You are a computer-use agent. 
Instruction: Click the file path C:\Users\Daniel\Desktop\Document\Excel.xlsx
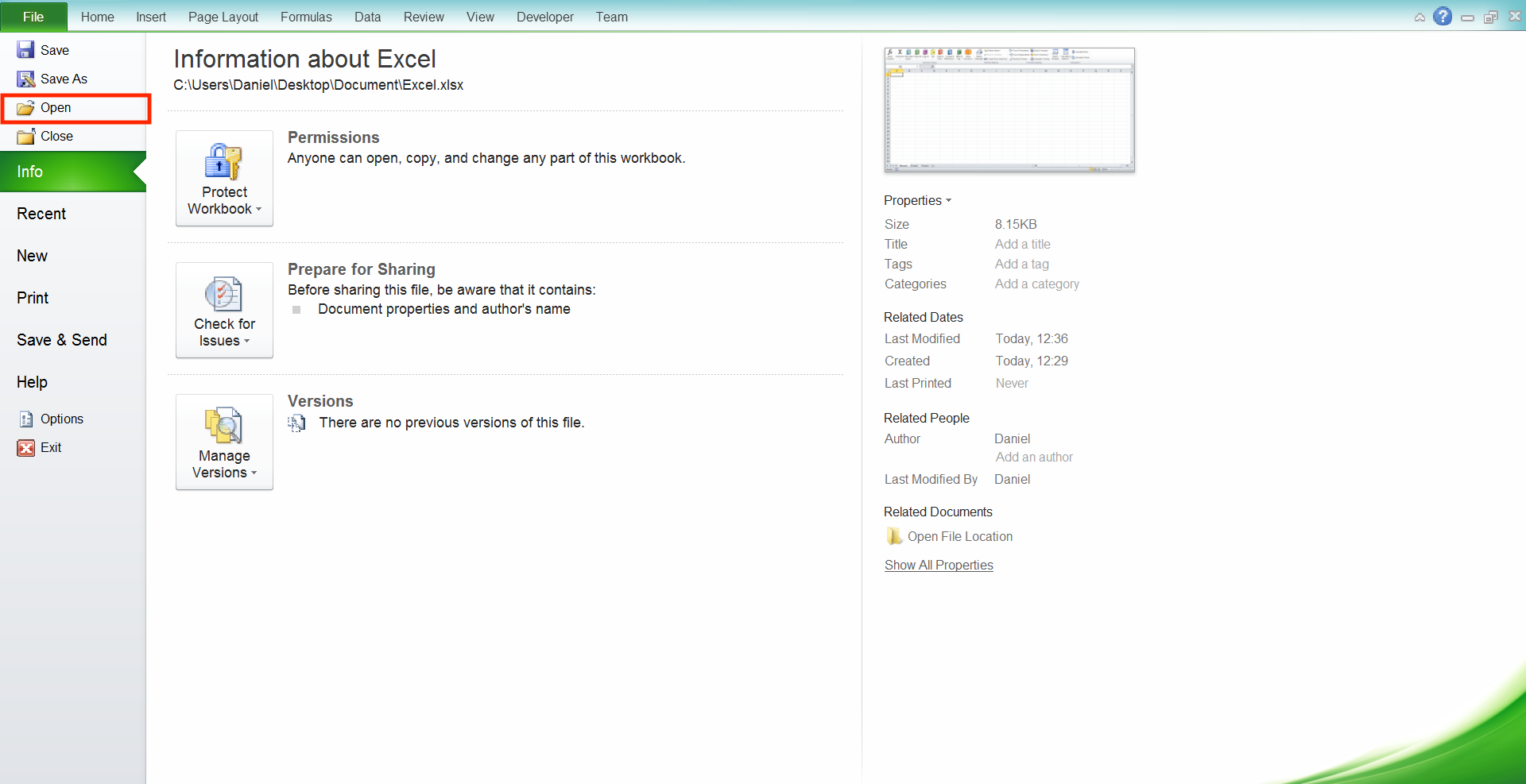[x=318, y=85]
